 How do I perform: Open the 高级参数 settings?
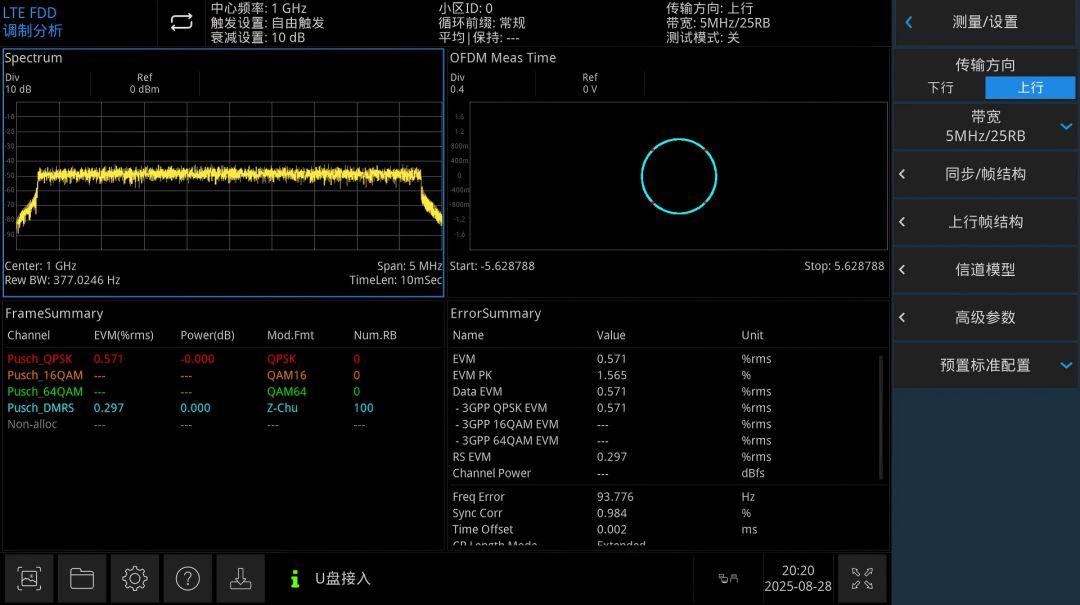pyautogui.click(x=985, y=318)
